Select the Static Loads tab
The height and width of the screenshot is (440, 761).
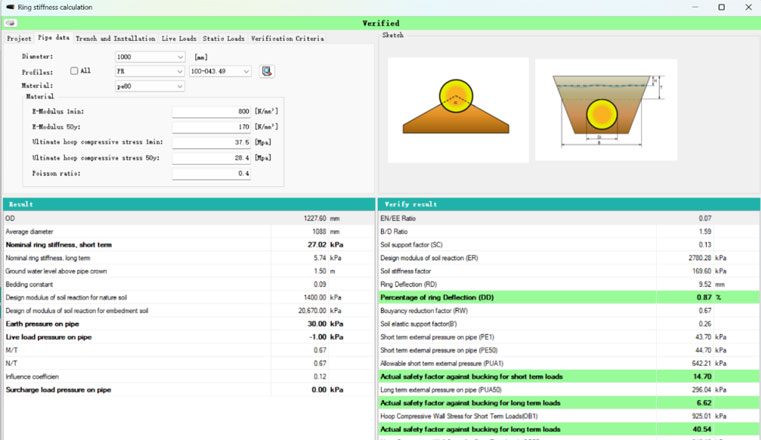click(x=222, y=38)
